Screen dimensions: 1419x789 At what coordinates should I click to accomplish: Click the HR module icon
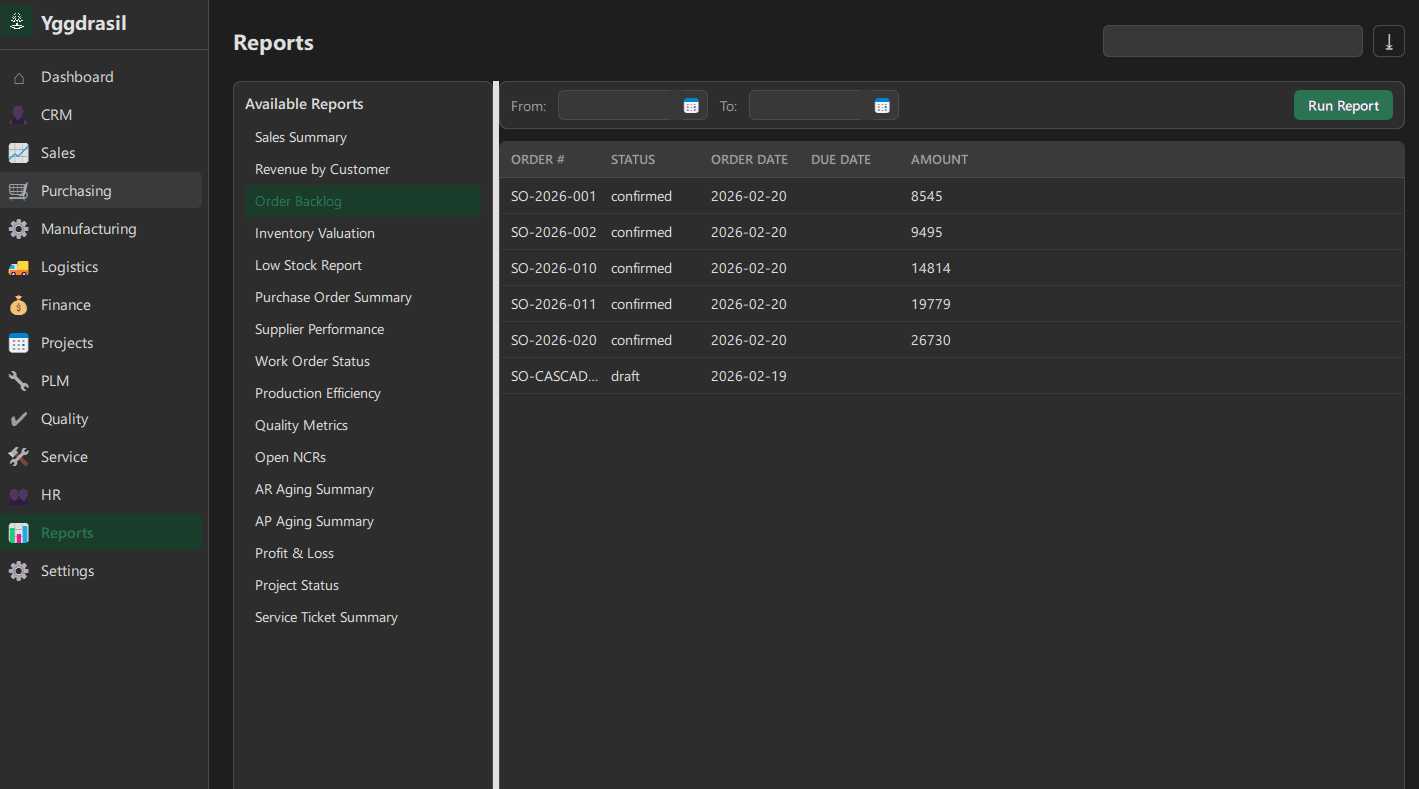[x=18, y=494]
